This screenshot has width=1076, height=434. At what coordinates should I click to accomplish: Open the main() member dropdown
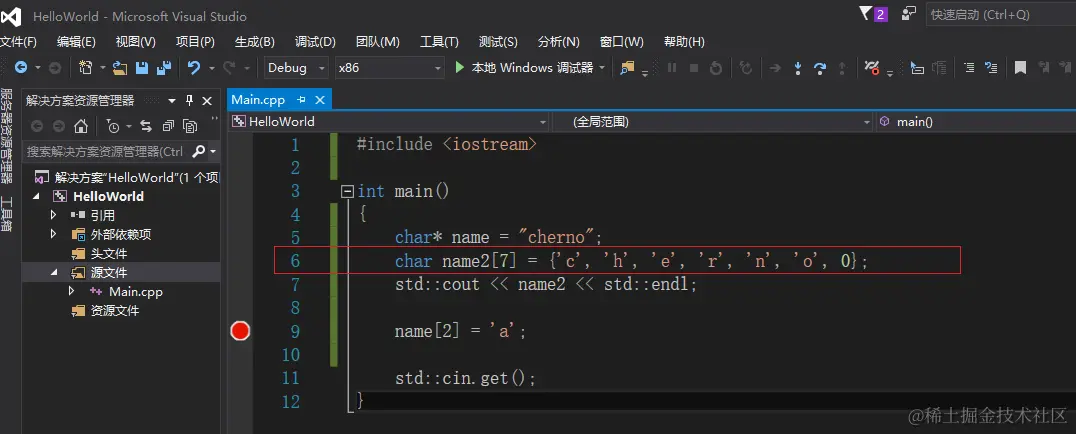click(x=976, y=122)
